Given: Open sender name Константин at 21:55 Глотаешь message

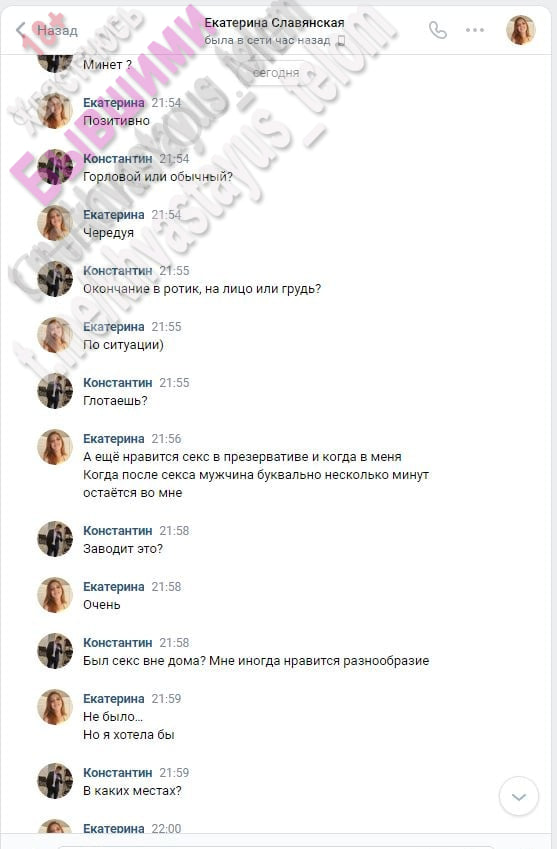Looking at the screenshot, I should click(117, 383).
